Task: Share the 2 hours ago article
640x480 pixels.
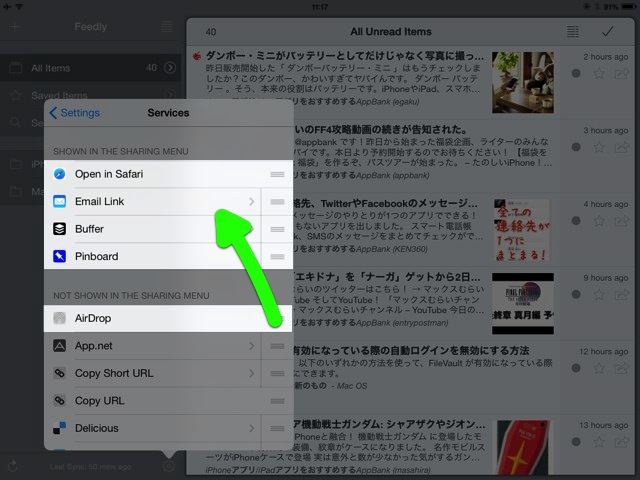Action: point(622,73)
